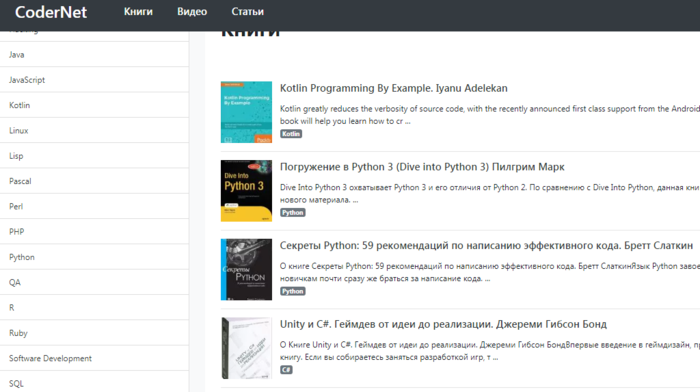
Task: Select the Java category
Action: click(94, 54)
